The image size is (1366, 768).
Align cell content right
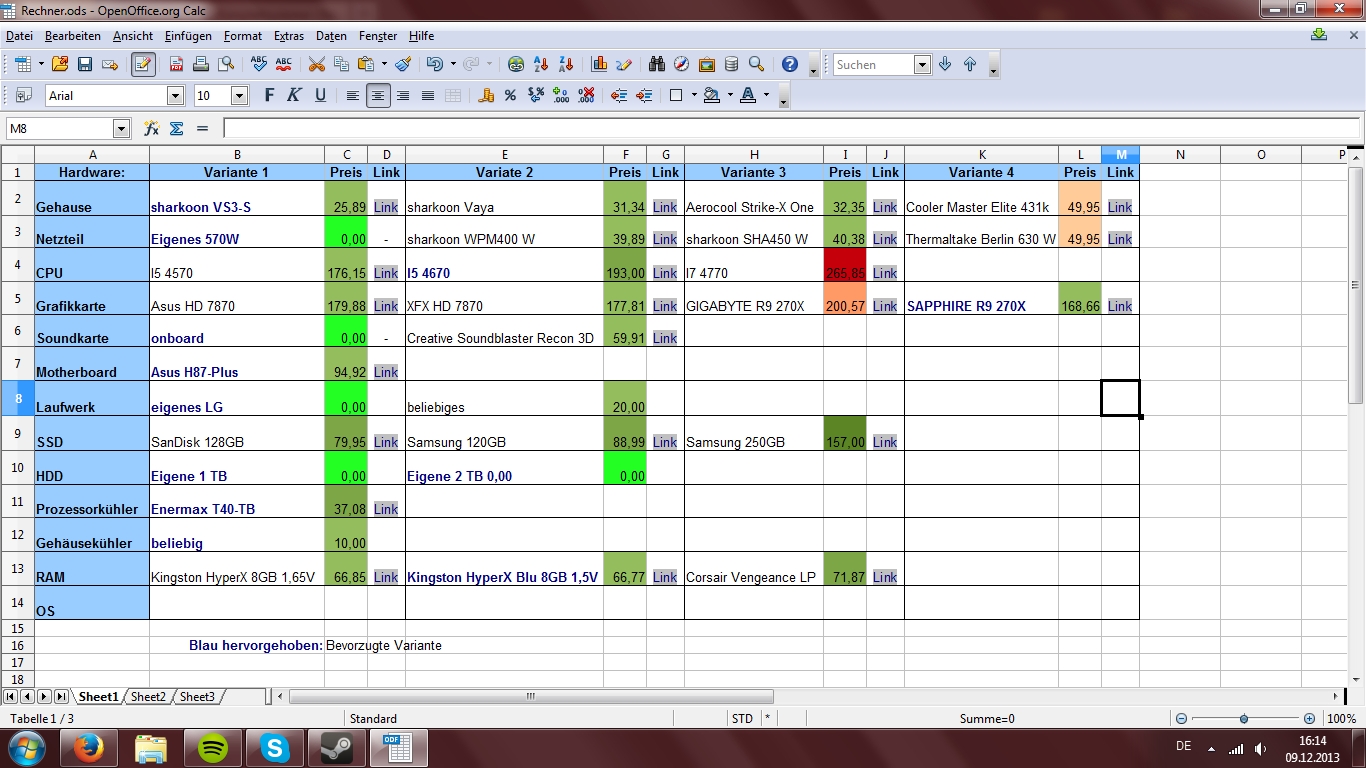[403, 96]
